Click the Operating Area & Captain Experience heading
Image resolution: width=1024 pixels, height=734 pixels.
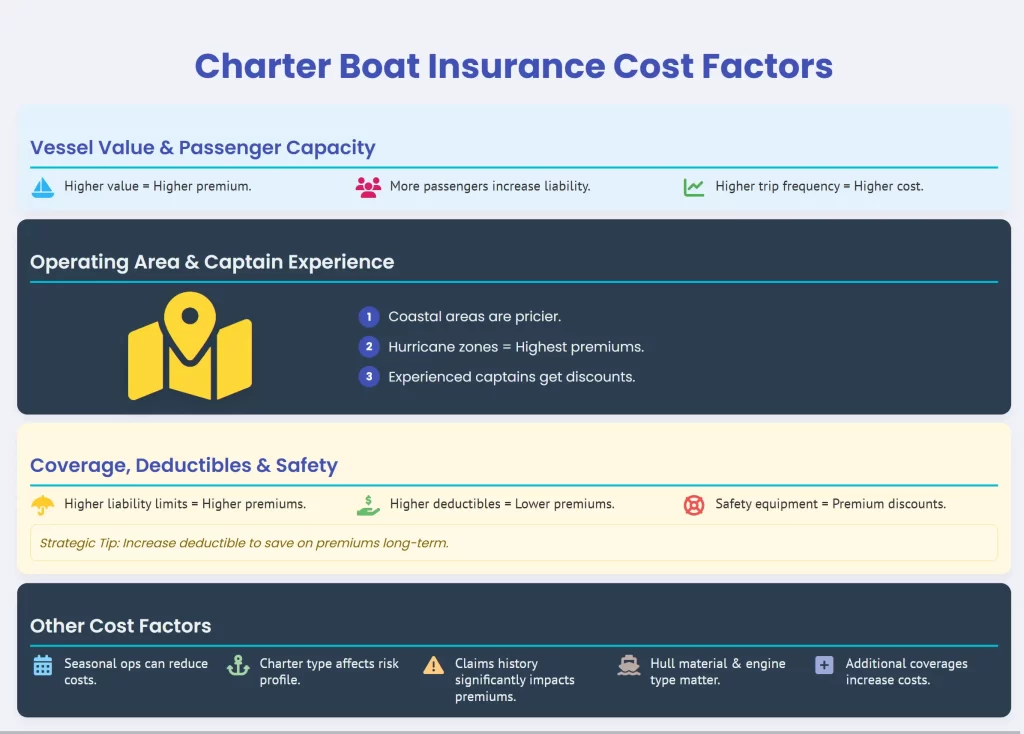pyautogui.click(x=212, y=262)
